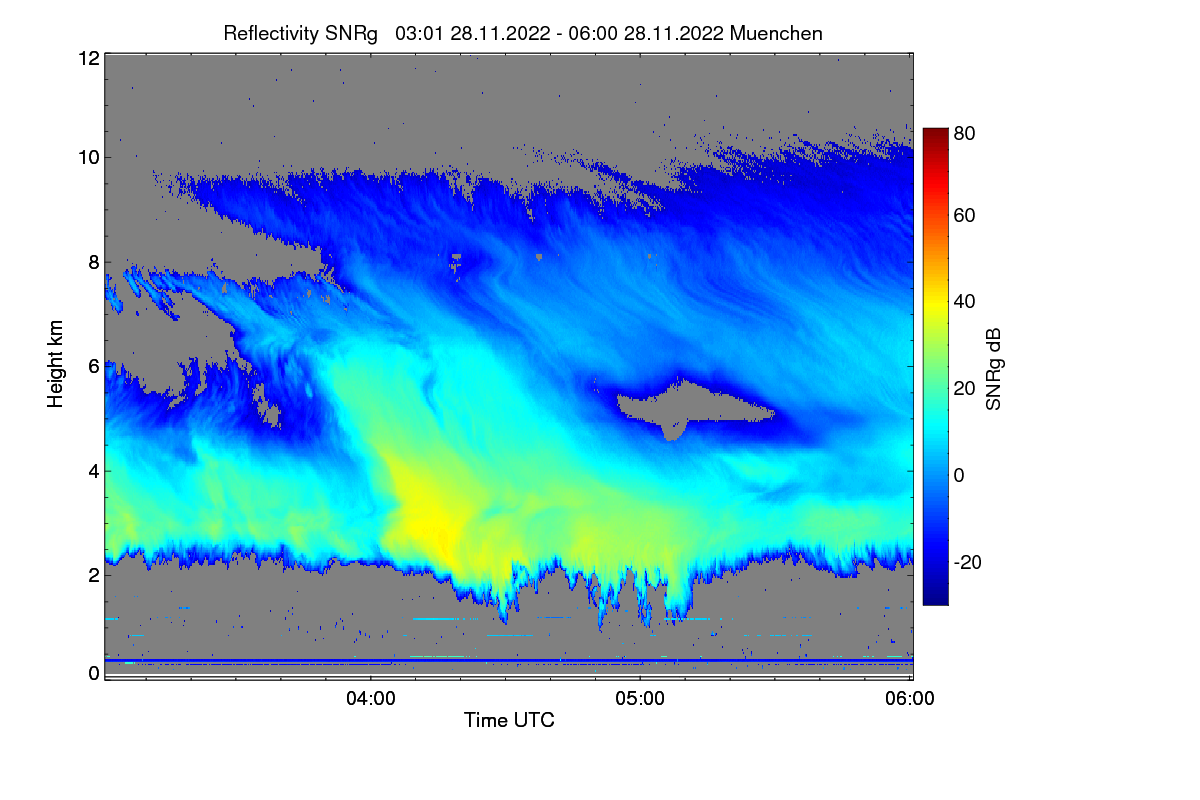
Task: Click the height tick label 6
Action: 94,367
